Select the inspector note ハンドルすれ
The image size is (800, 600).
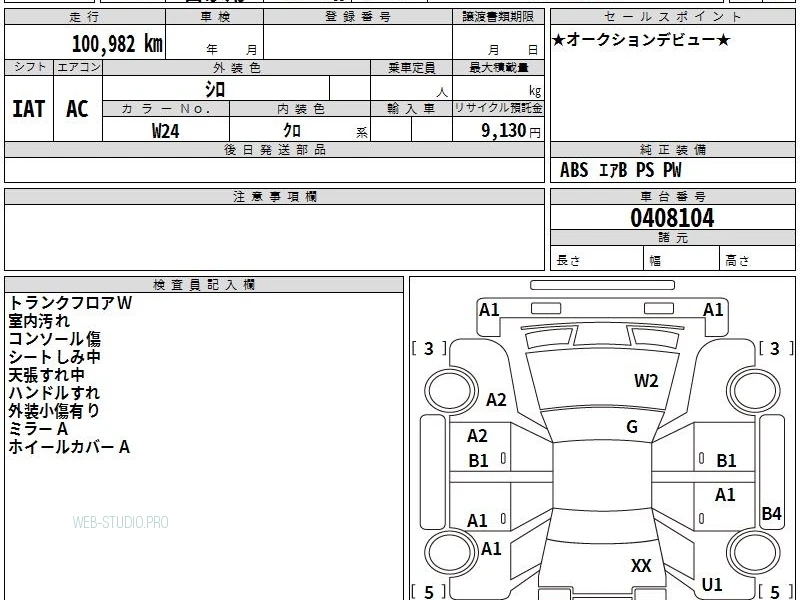click(x=54, y=393)
